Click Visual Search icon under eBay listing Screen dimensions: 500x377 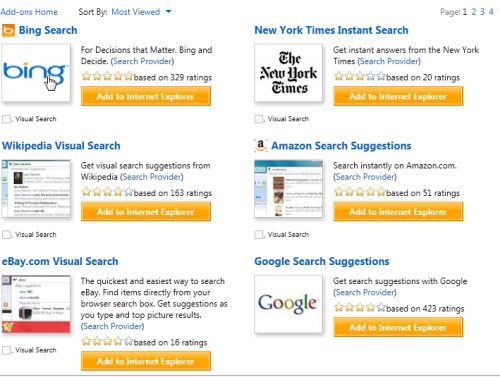[7, 350]
